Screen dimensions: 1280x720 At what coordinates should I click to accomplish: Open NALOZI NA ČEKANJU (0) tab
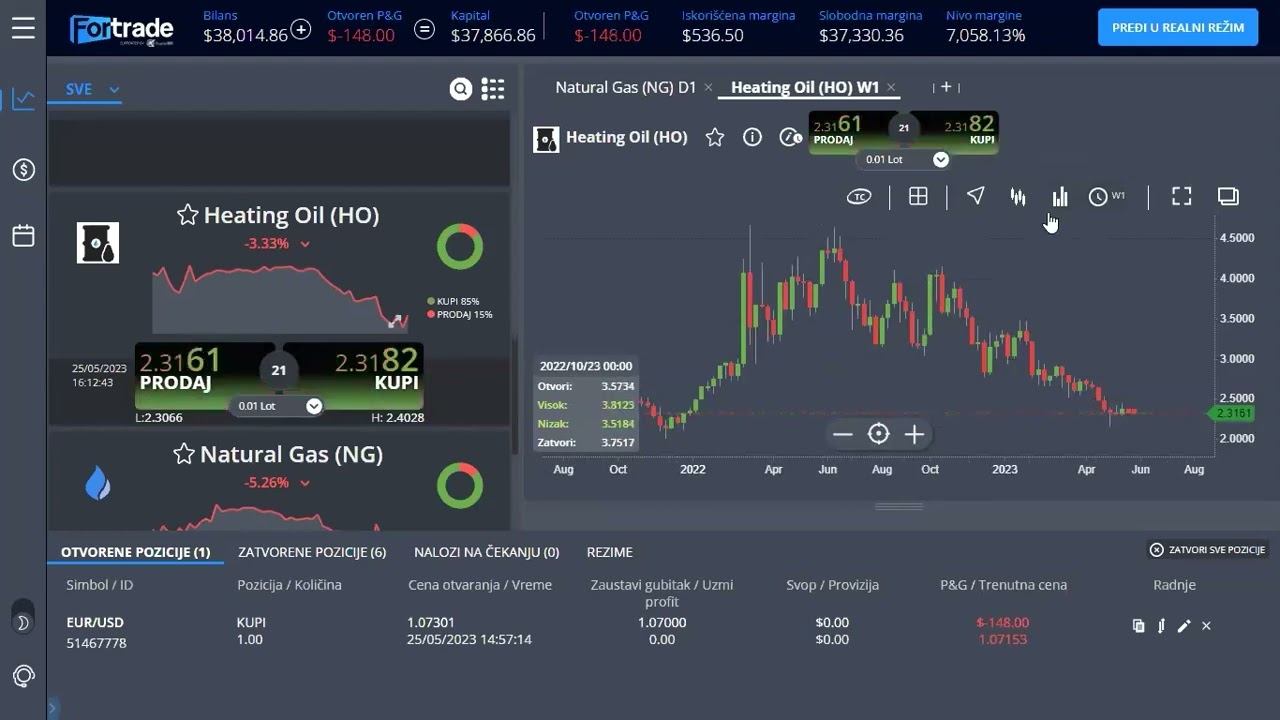[486, 552]
